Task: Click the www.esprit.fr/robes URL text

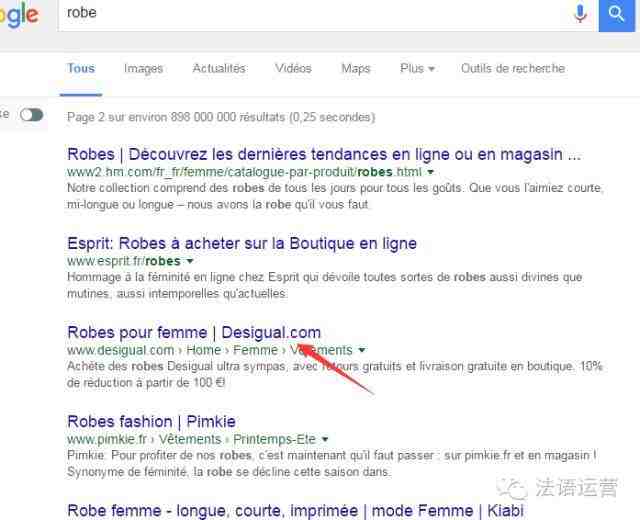Action: point(124,261)
